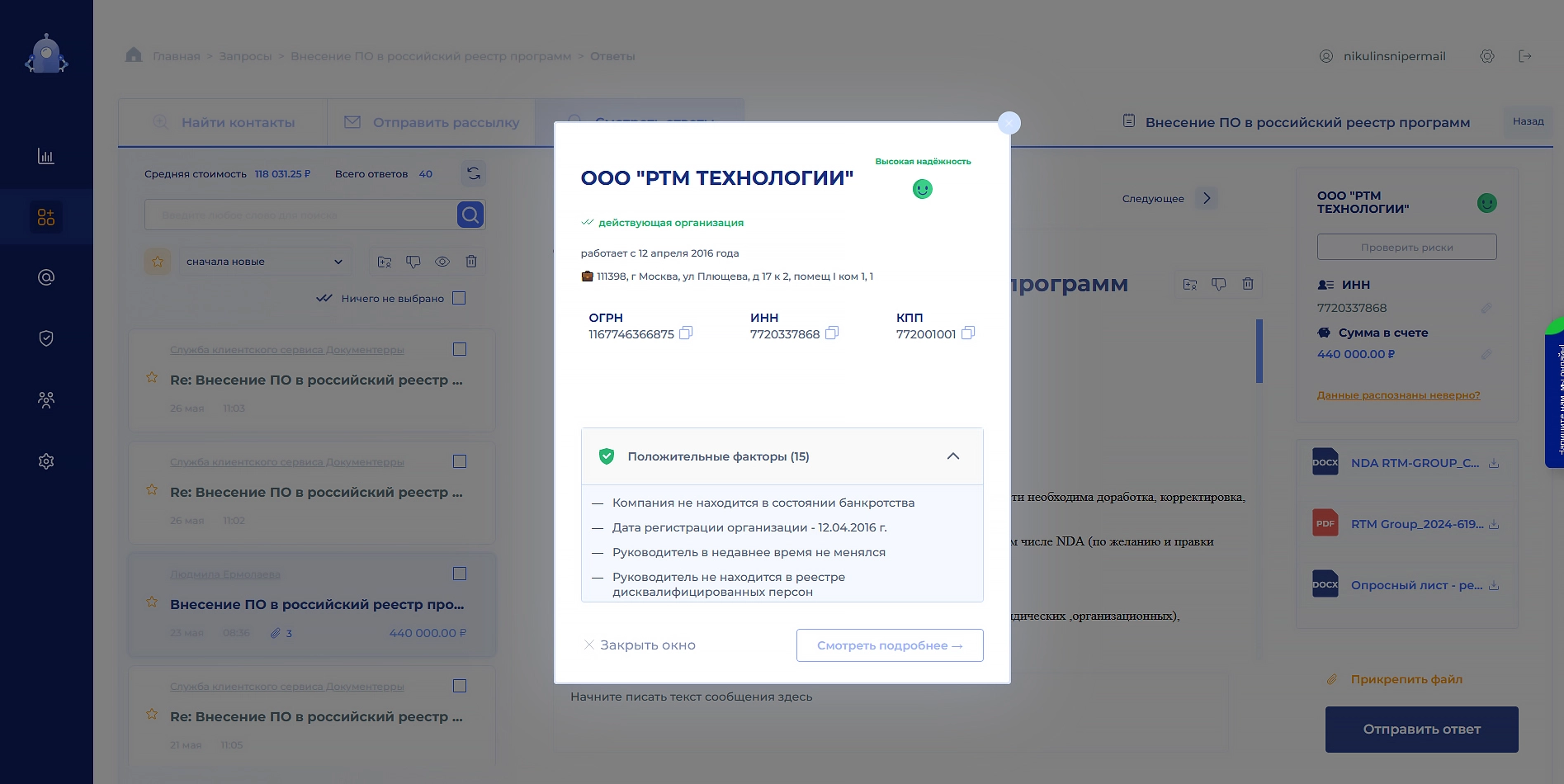Click thumbs-down icon in list toolbar
Image resolution: width=1564 pixels, height=784 pixels.
[413, 262]
